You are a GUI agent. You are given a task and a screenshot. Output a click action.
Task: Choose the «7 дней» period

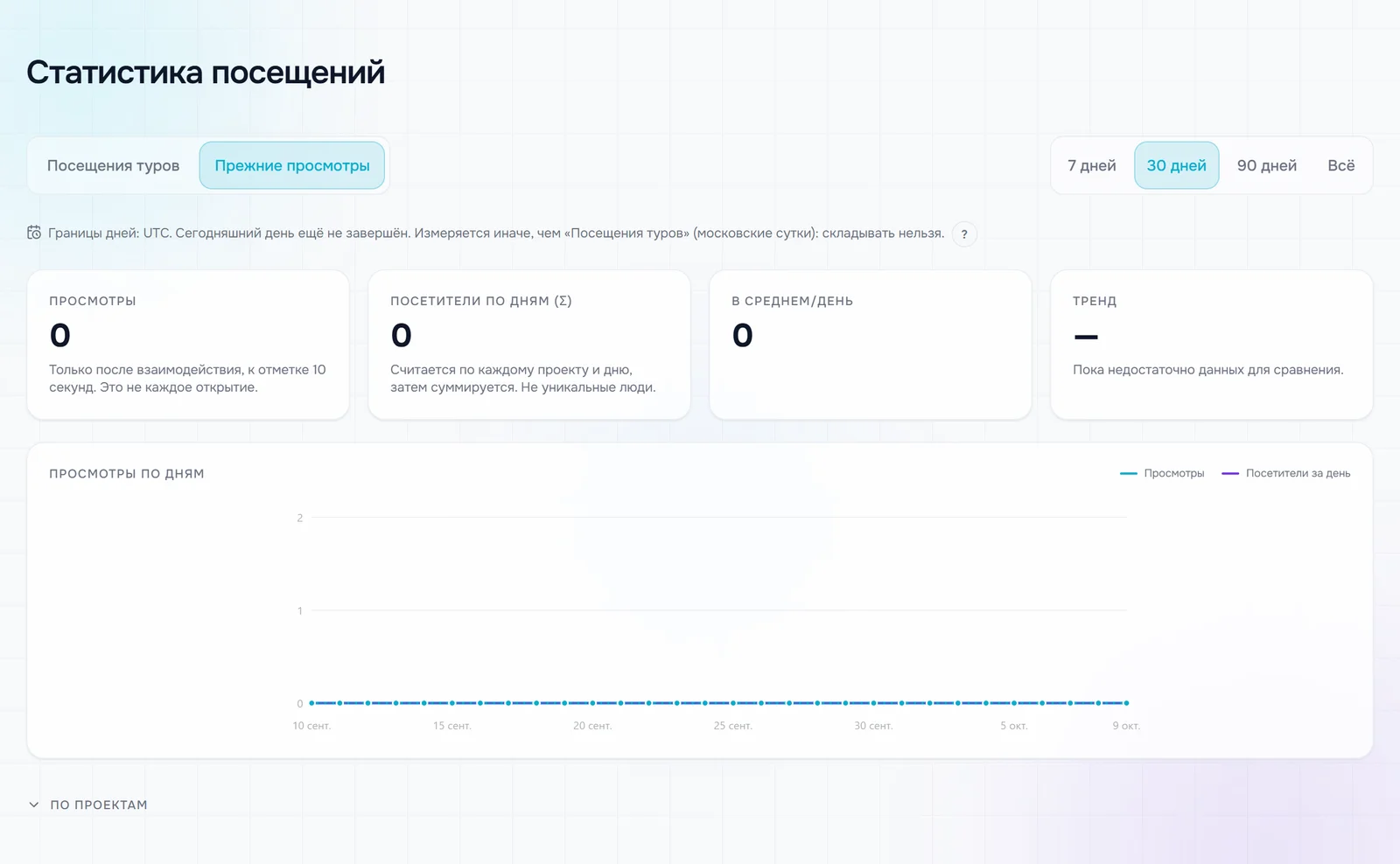1092,165
